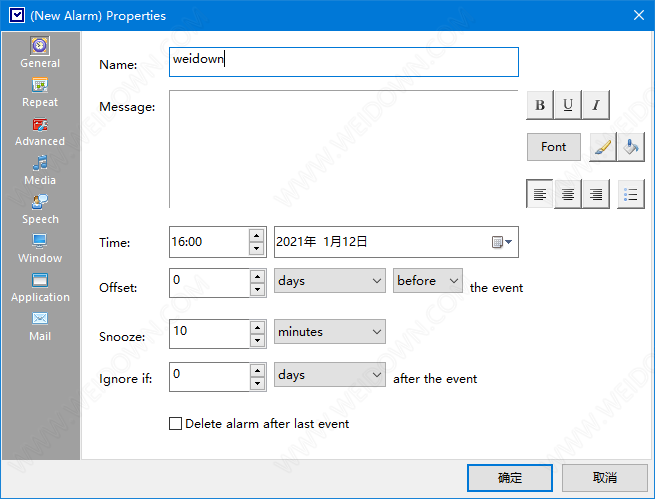Switch to the Application tab label
This screenshot has height=499, width=655.
tap(40, 297)
